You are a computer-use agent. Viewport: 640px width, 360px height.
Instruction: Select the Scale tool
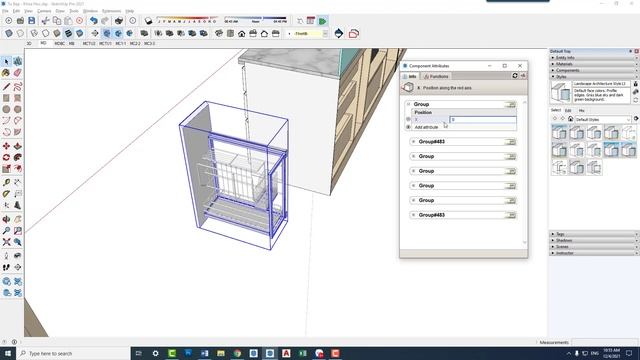pos(6,169)
